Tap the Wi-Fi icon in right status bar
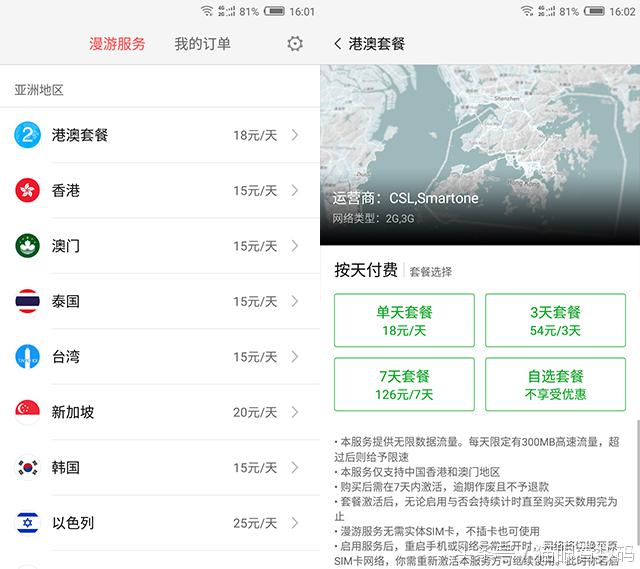Image resolution: width=640 pixels, height=569 pixels. (527, 11)
